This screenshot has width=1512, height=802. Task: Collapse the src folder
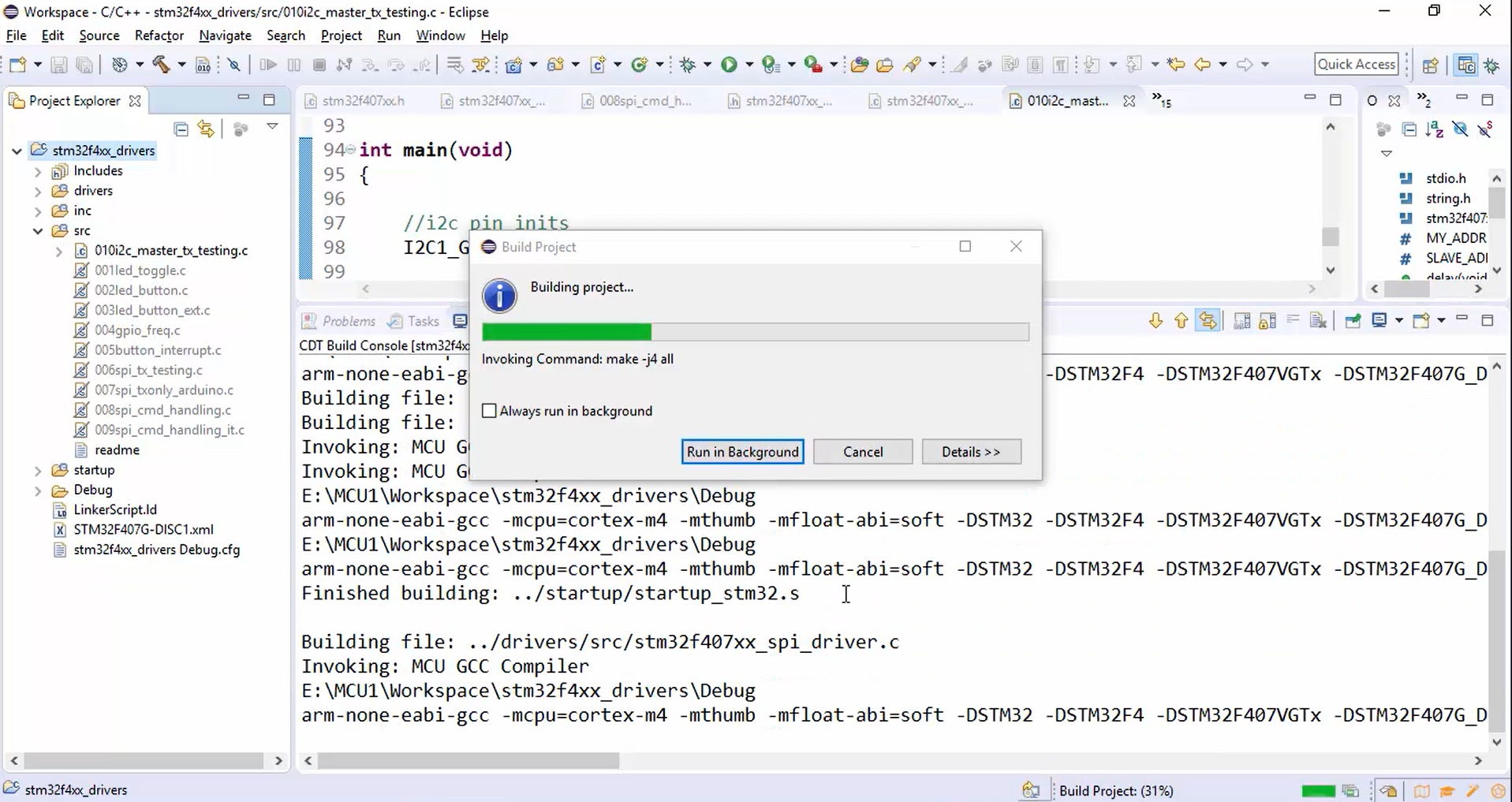[x=38, y=231]
